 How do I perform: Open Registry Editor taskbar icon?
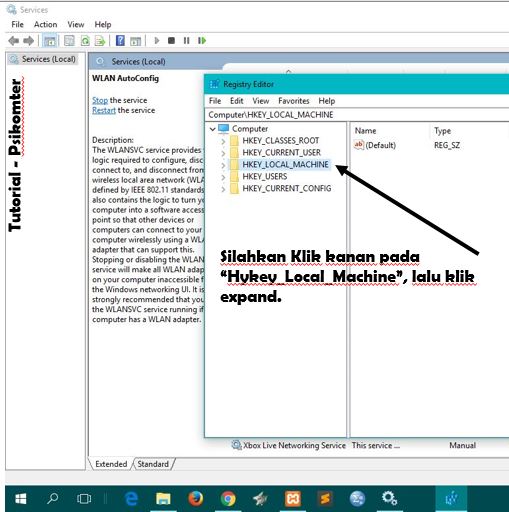click(451, 499)
